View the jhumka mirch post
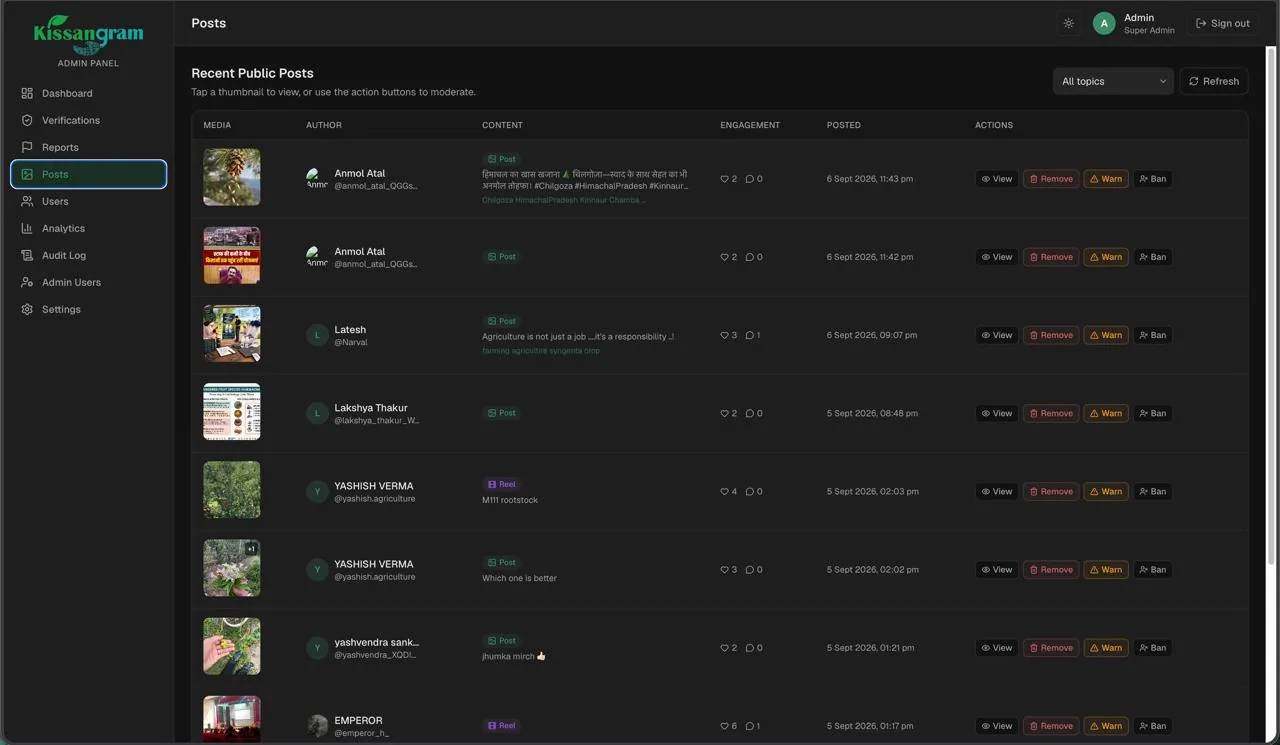Screen dimensions: 1280x745 click(996, 648)
